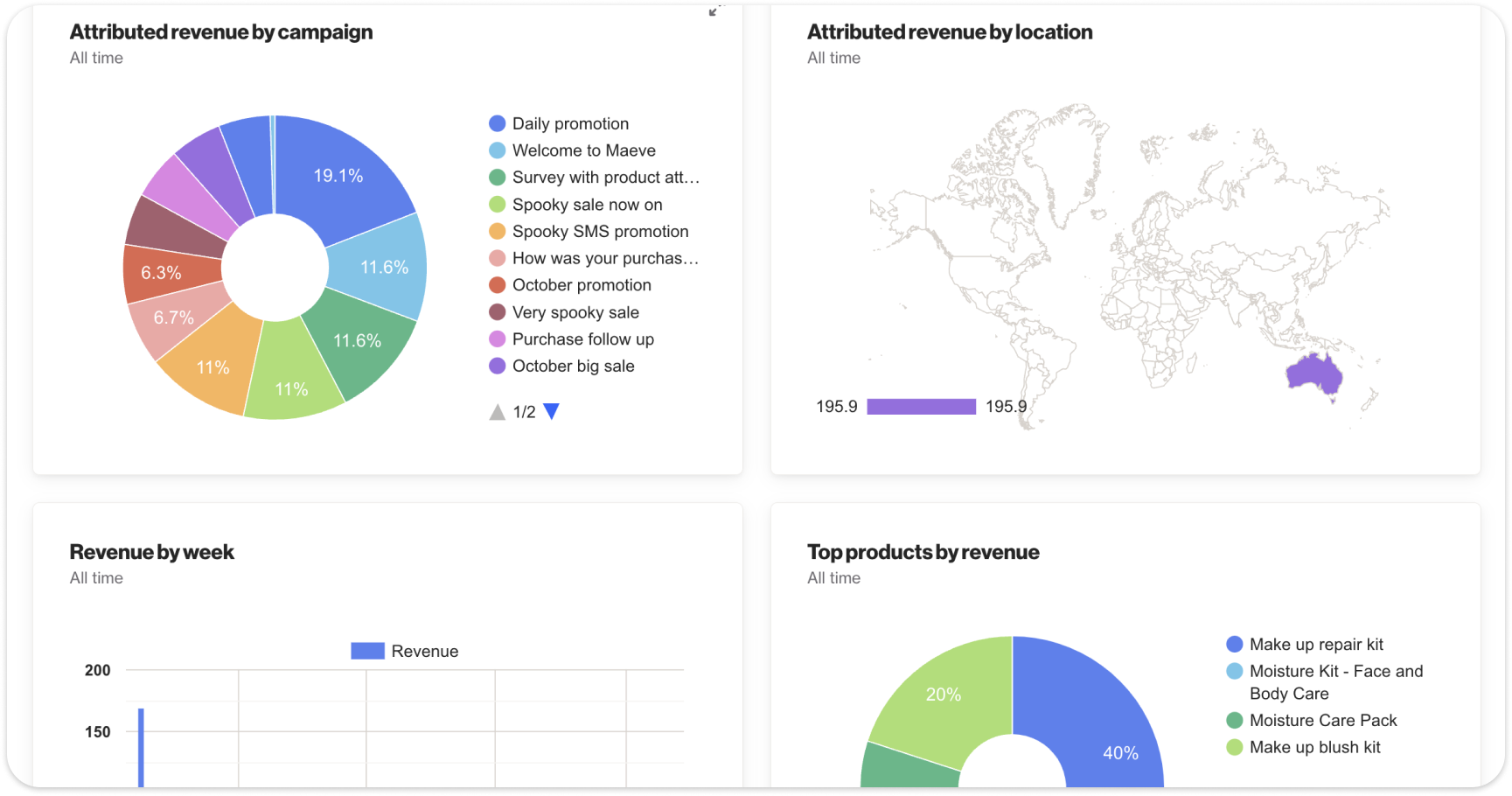1512x796 pixels.
Task: Click Top products by revenue title
Action: [x=923, y=553]
